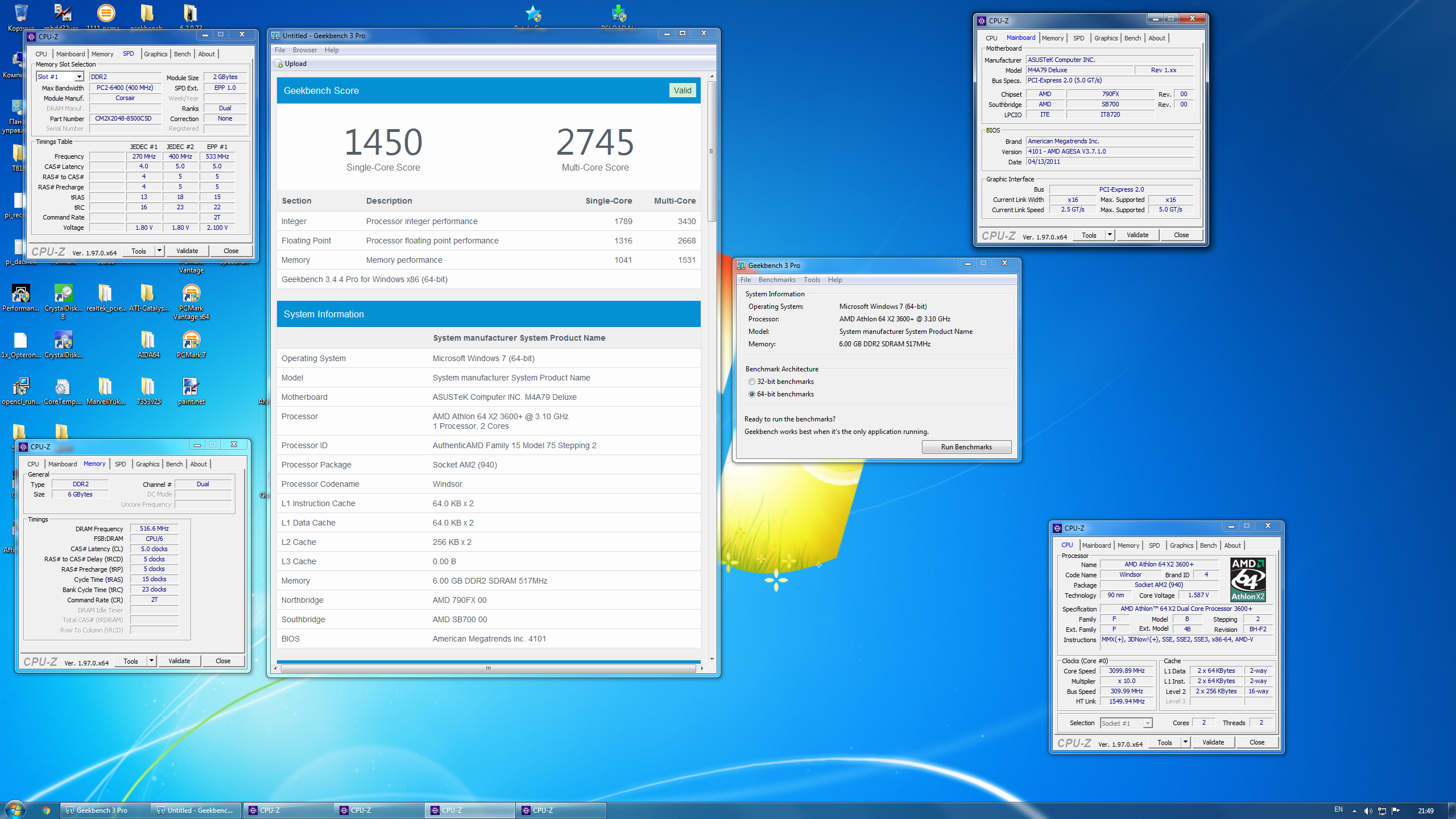Image resolution: width=1456 pixels, height=819 pixels.
Task: Click the green Valid badge
Action: coord(682,90)
